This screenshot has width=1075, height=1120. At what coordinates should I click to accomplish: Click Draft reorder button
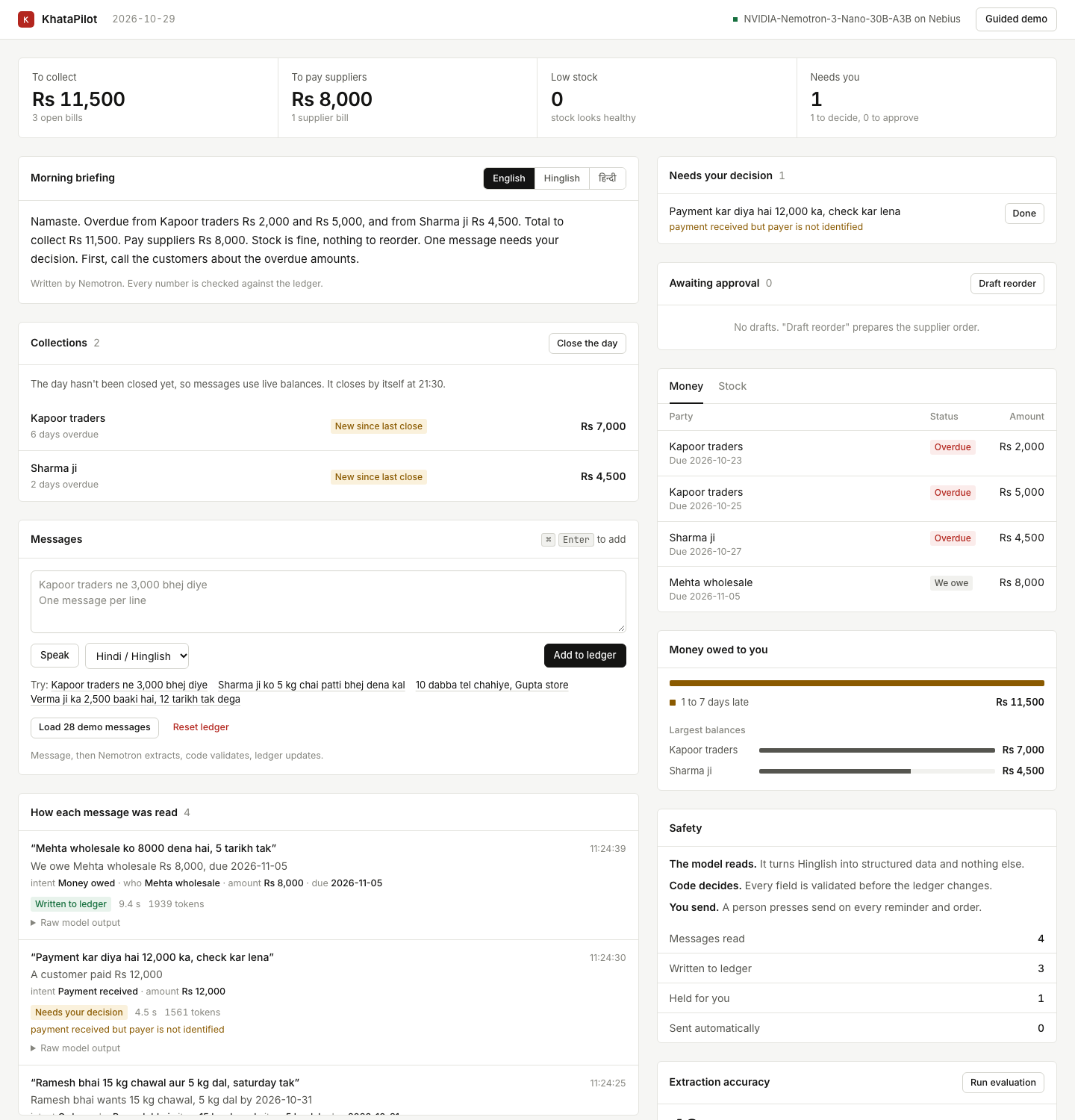[1007, 284]
